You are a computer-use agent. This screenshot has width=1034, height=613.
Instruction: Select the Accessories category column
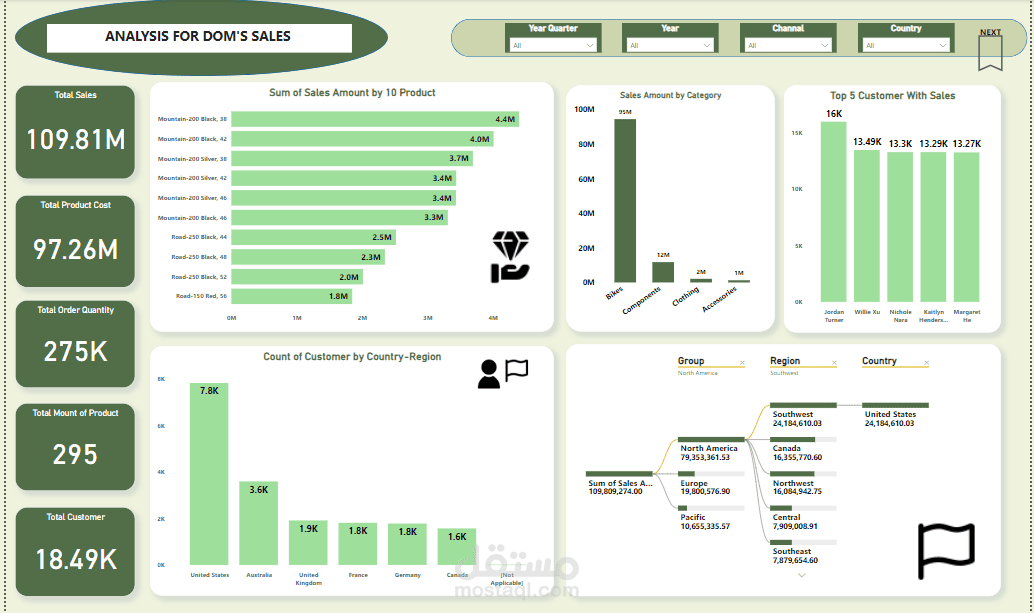pyautogui.click(x=739, y=281)
